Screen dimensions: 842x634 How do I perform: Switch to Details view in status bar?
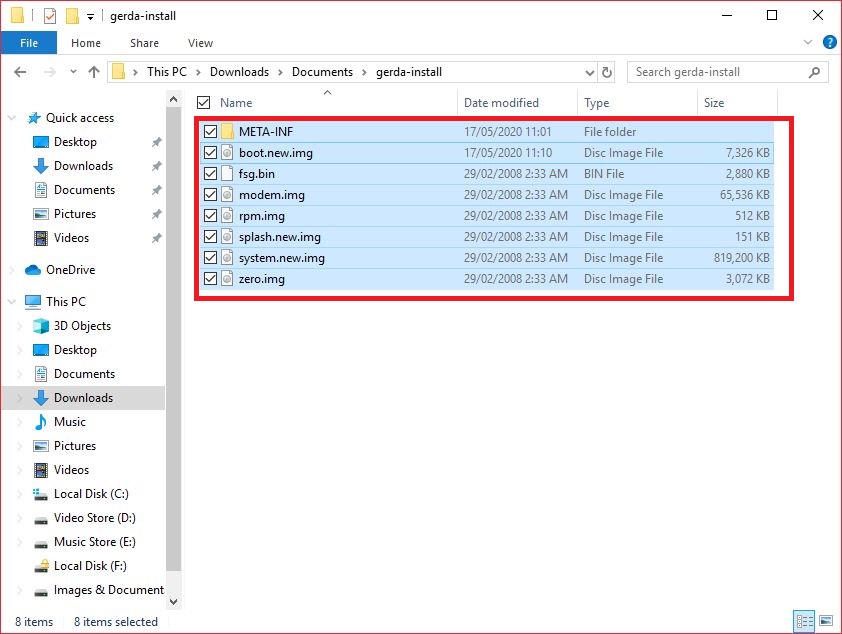pos(804,622)
